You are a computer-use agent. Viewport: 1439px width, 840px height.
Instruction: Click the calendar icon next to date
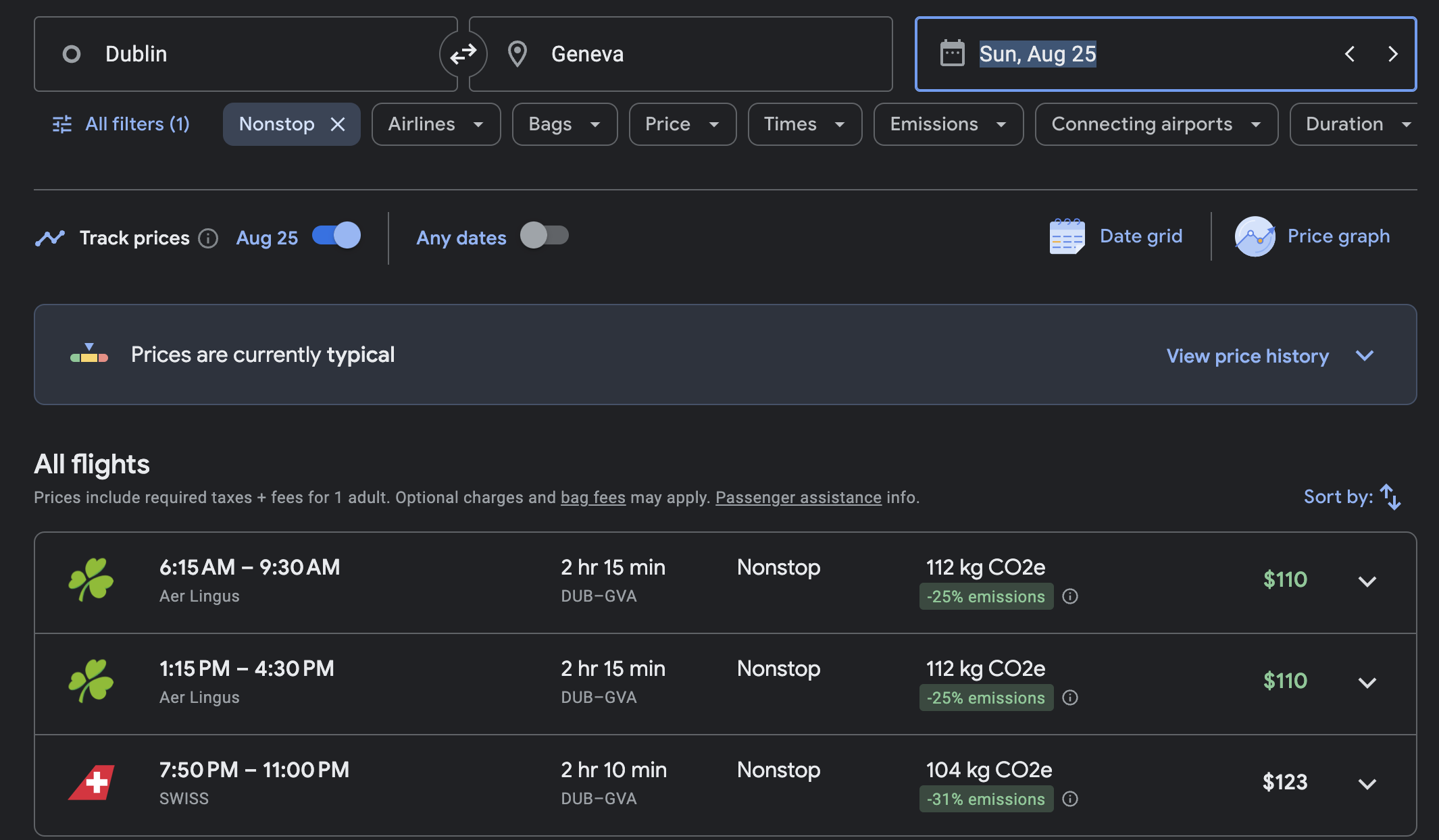953,54
